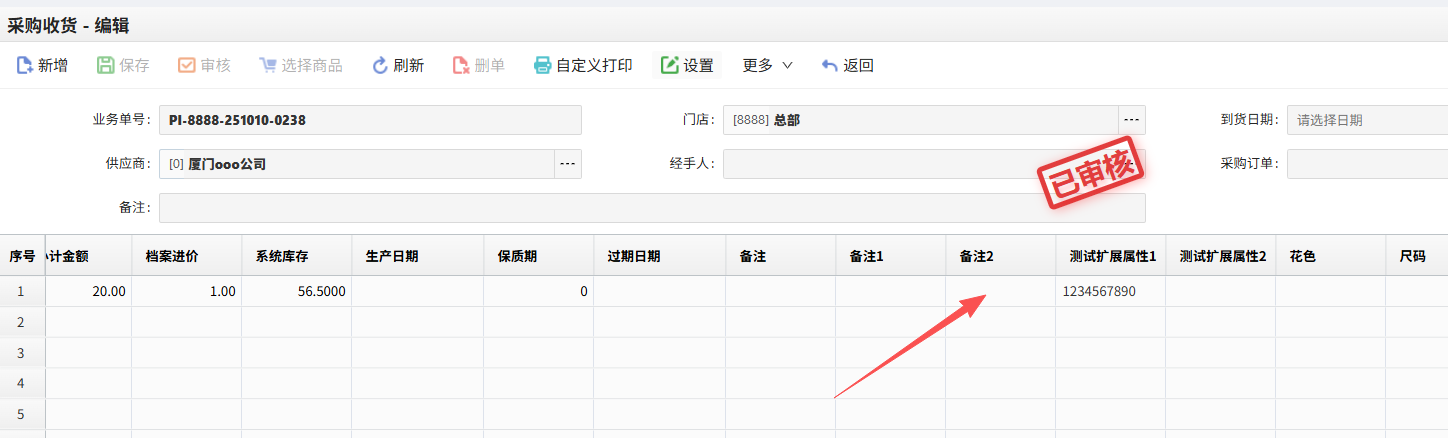Click the 备注 remarks input field
Viewport: 1448px width, 438px height.
point(651,208)
